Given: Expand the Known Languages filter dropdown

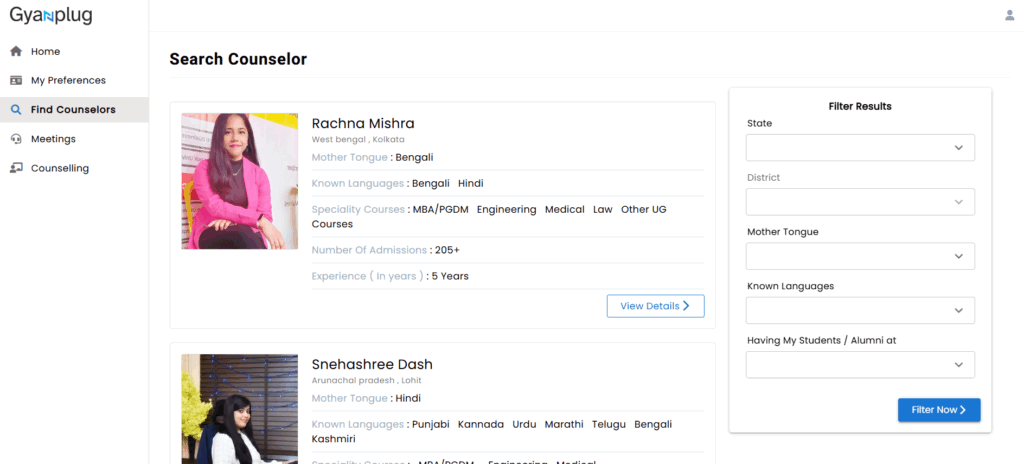Looking at the screenshot, I should click(x=860, y=310).
